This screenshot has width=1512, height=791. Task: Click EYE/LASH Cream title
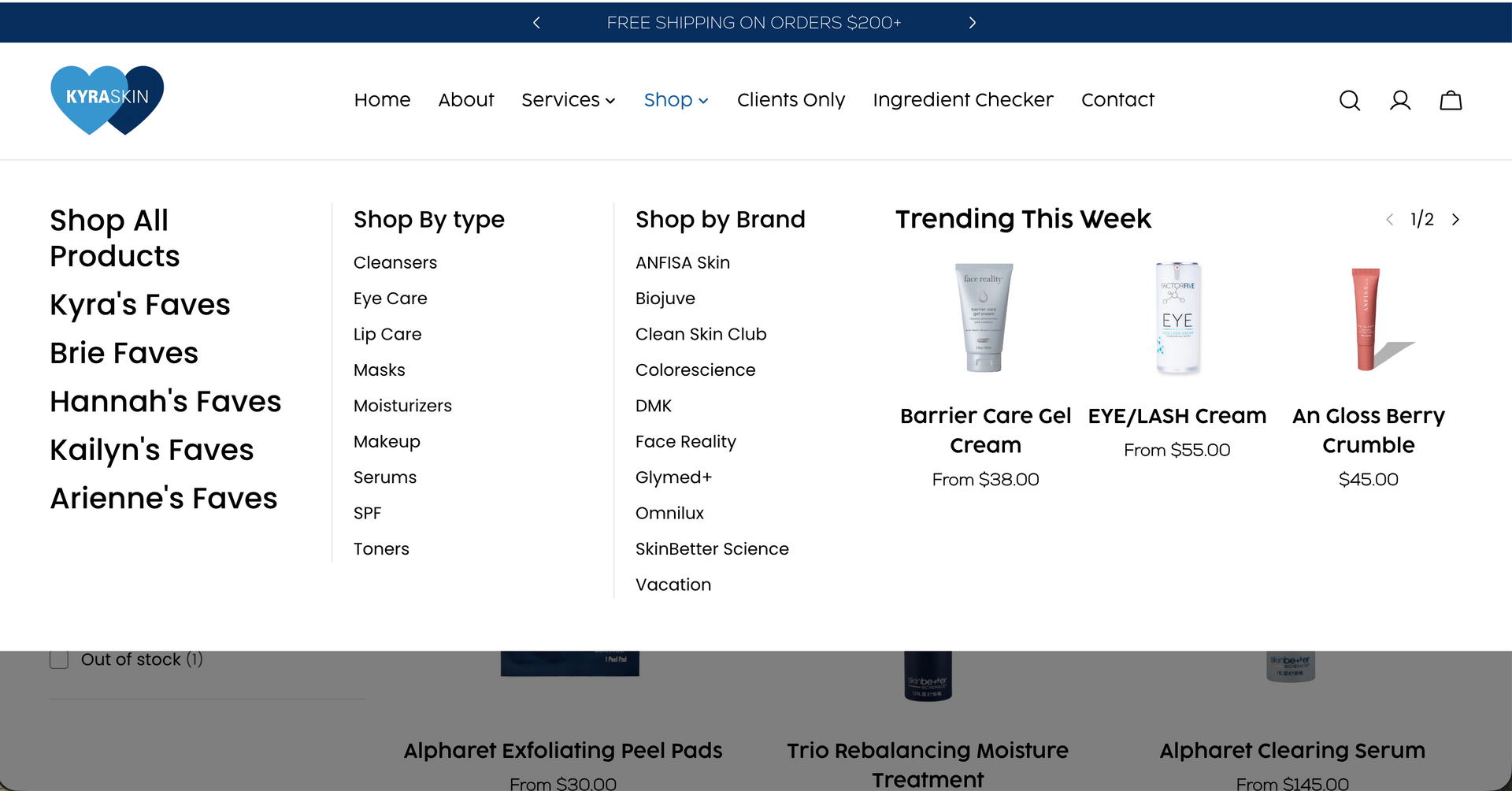coord(1177,416)
